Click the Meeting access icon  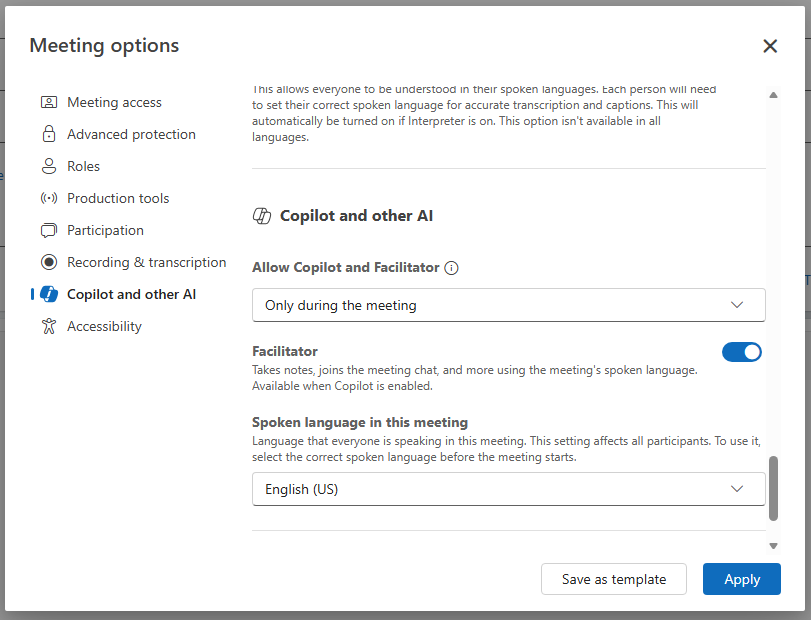49,102
